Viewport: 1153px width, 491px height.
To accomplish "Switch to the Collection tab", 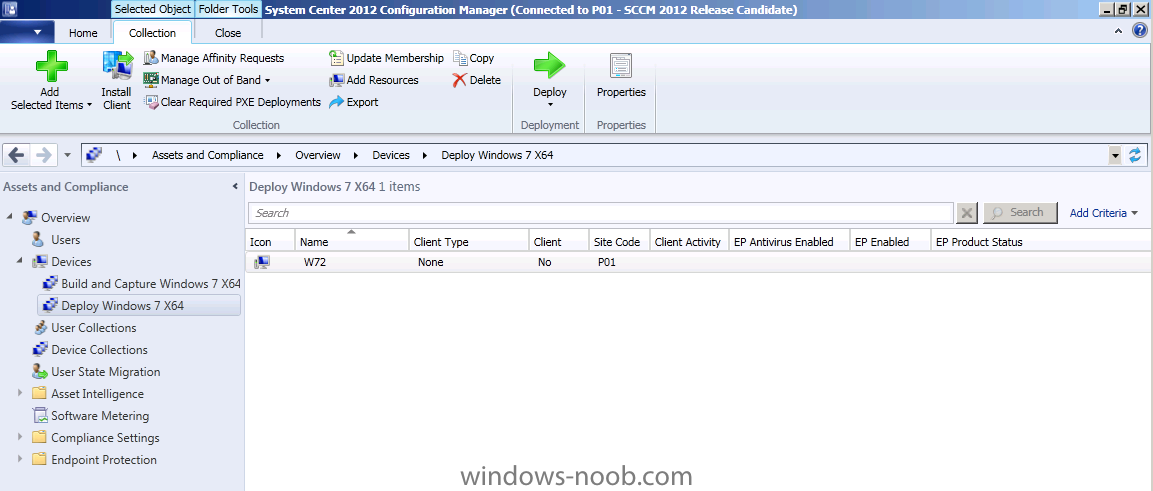I will (x=152, y=33).
